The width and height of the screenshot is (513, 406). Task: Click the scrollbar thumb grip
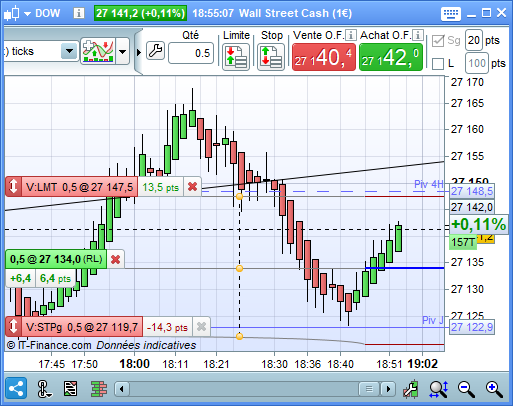(x=369, y=389)
